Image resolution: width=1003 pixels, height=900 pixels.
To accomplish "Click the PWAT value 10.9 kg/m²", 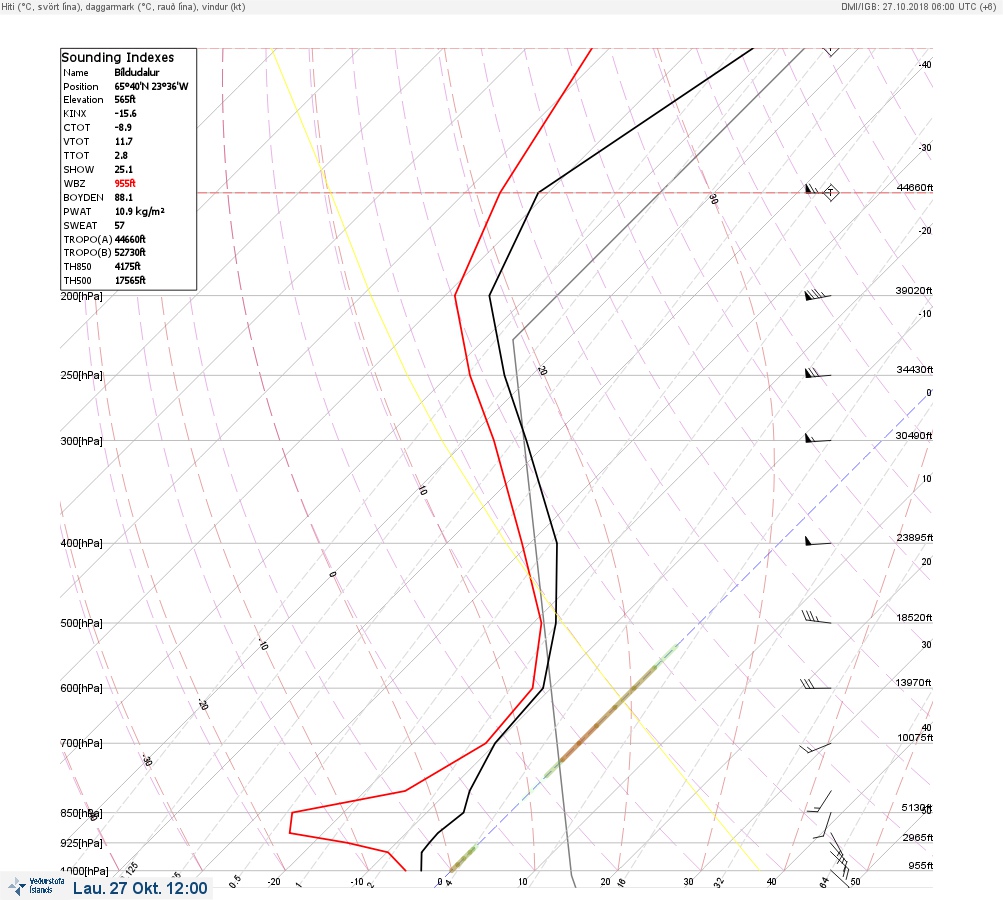I will [139, 211].
